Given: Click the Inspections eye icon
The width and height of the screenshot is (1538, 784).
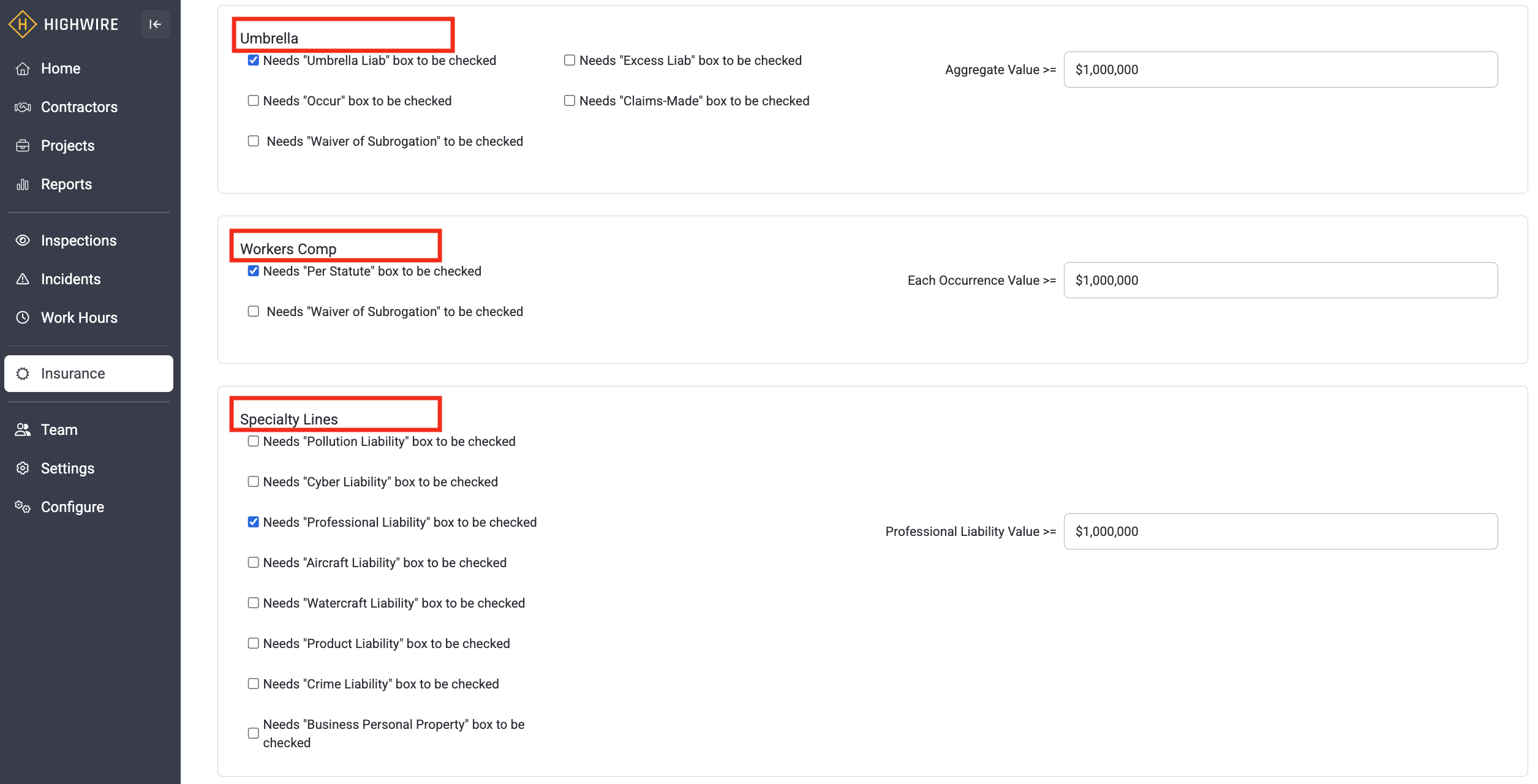Looking at the screenshot, I should coord(23,241).
